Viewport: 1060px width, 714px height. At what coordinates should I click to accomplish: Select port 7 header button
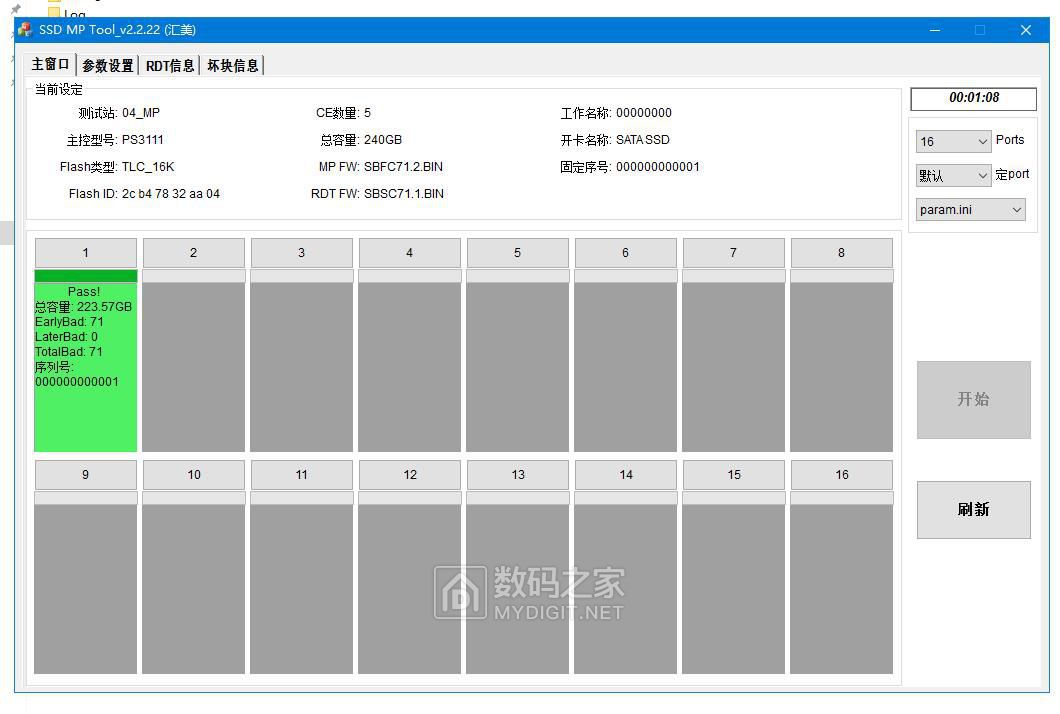coord(733,253)
